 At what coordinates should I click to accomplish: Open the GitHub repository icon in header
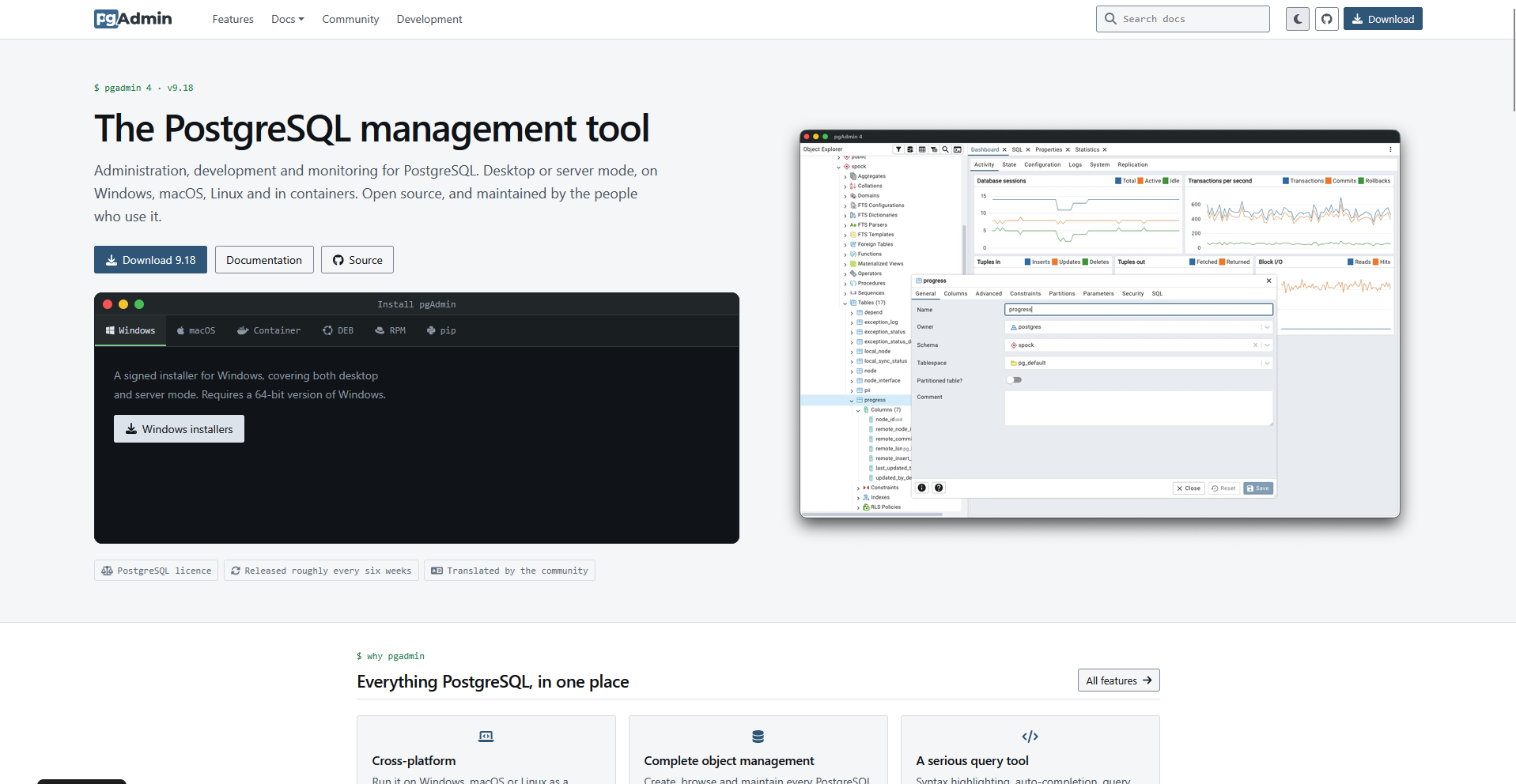tap(1327, 19)
